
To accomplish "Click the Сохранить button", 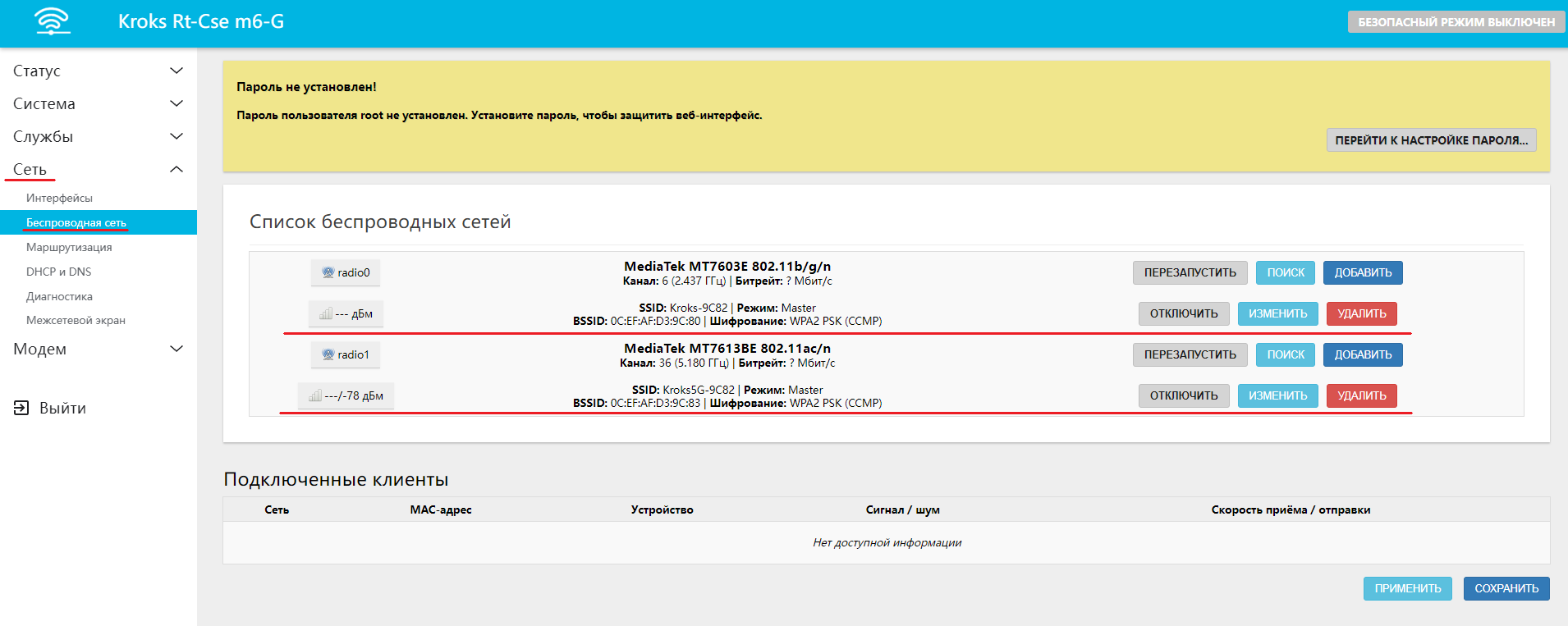I will 1506,588.
